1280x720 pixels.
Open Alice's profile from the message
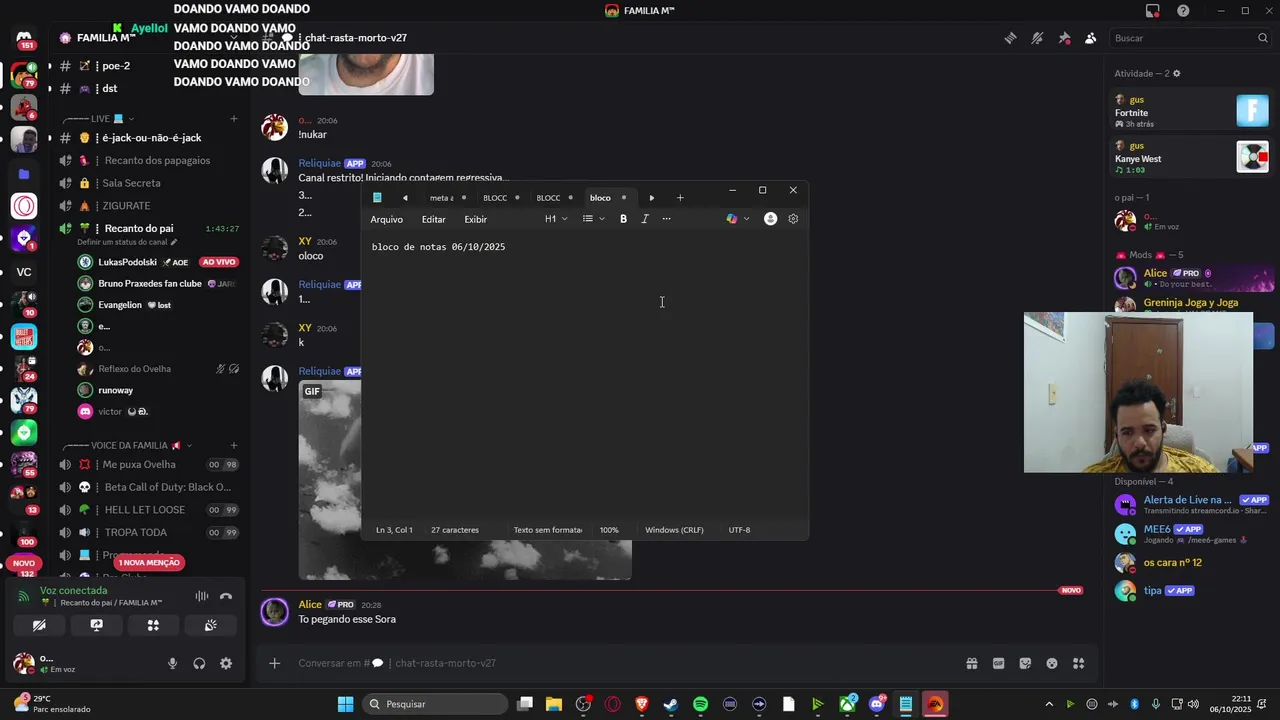coord(310,604)
